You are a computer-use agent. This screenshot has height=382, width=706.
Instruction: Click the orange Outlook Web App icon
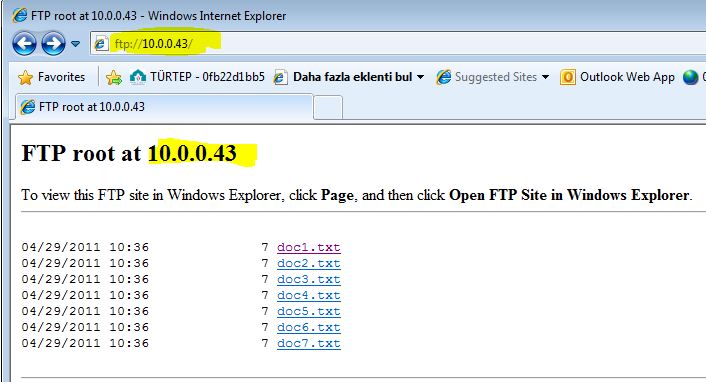click(x=567, y=77)
